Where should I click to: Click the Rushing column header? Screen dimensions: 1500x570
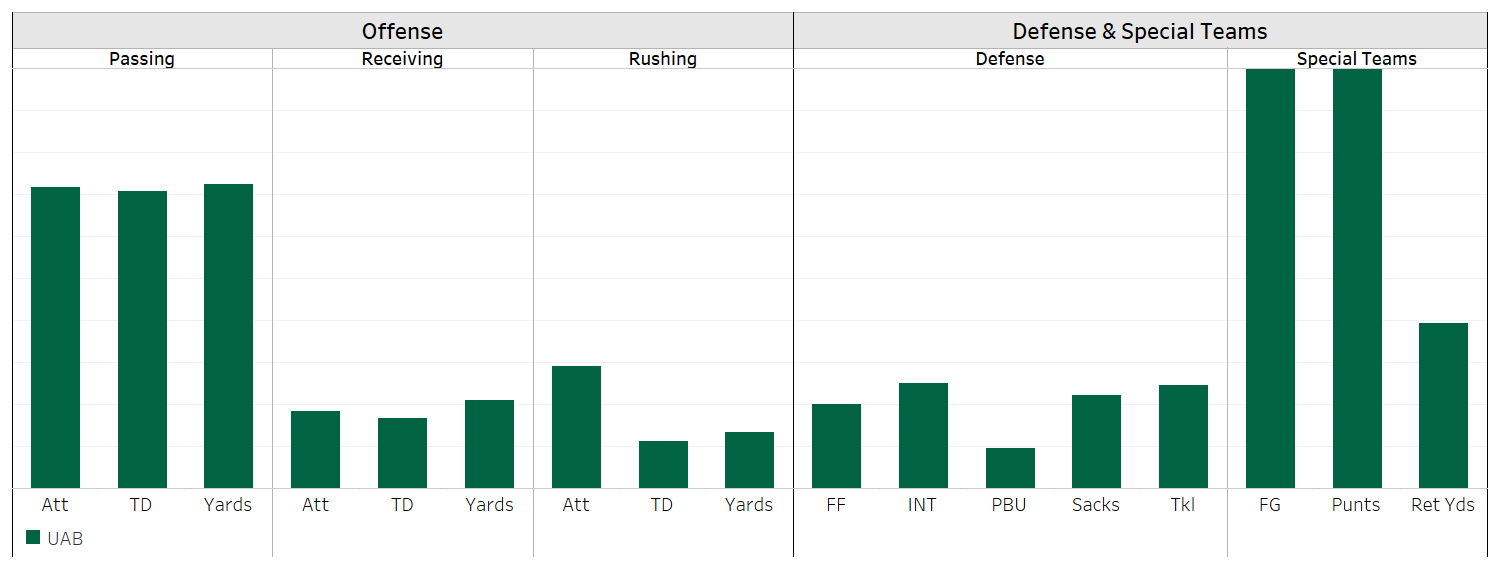coord(663,59)
